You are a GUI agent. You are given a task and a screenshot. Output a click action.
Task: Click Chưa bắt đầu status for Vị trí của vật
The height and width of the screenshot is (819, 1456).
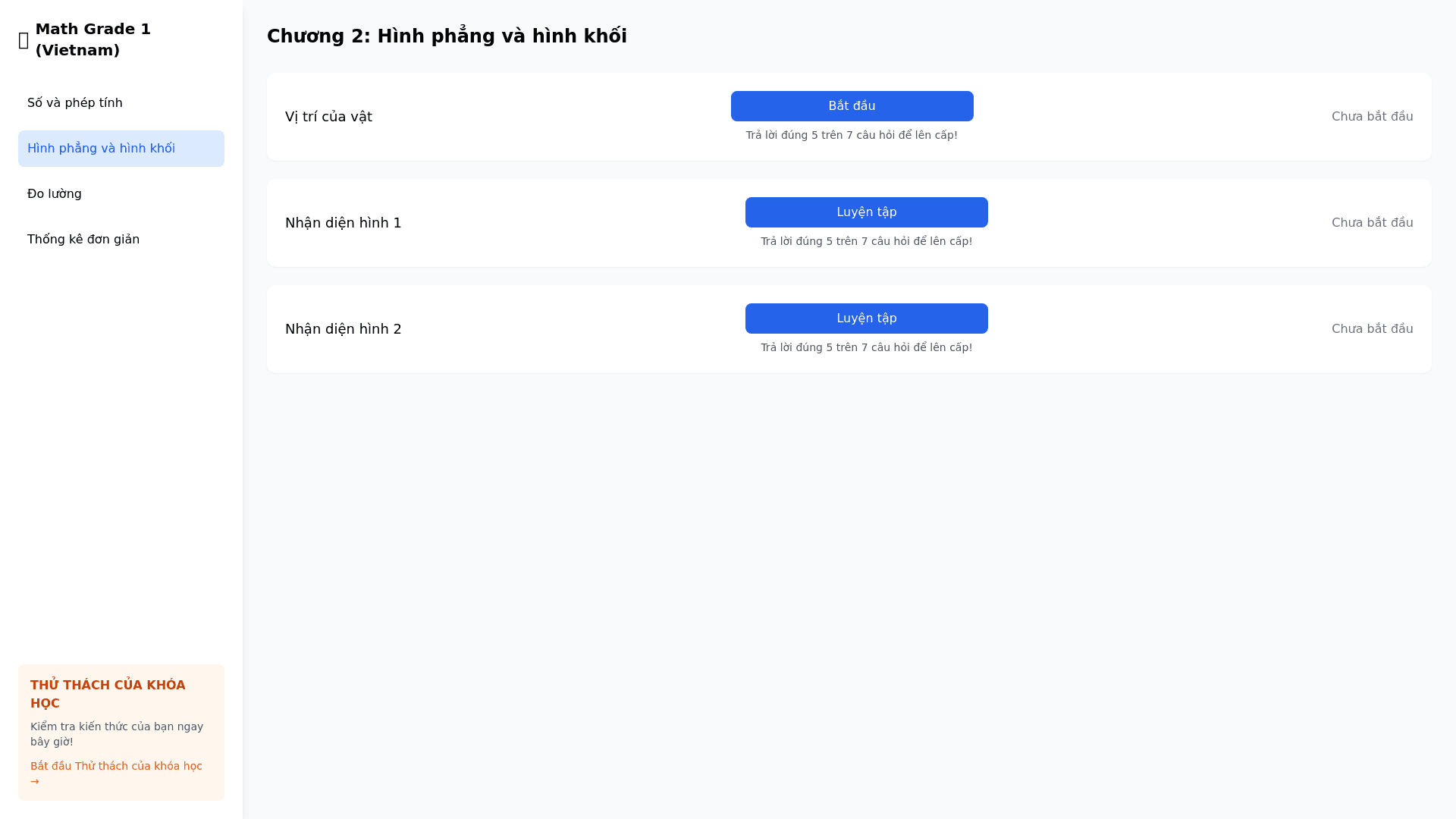1372,117
